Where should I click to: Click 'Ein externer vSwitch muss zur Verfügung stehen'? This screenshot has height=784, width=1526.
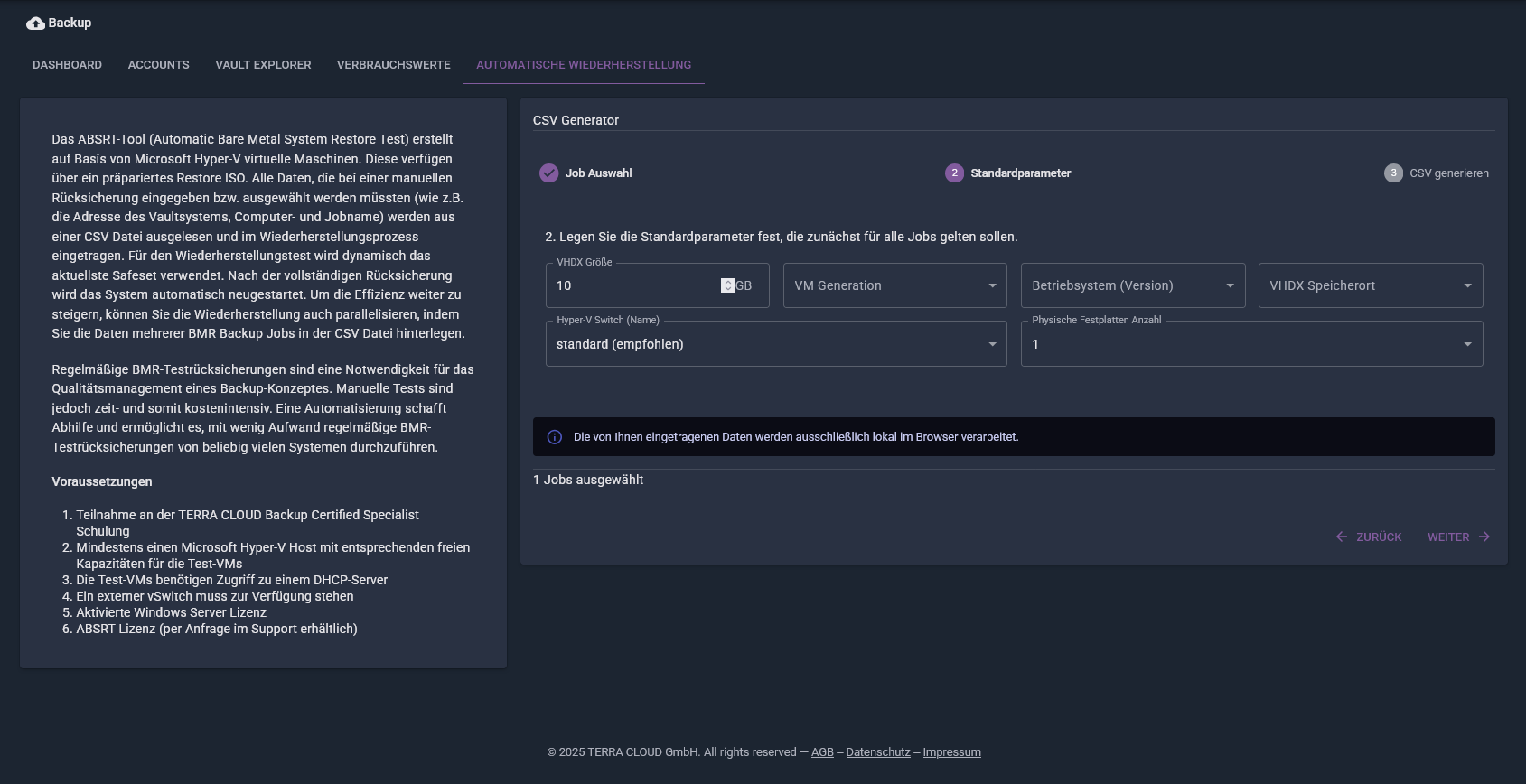(215, 596)
